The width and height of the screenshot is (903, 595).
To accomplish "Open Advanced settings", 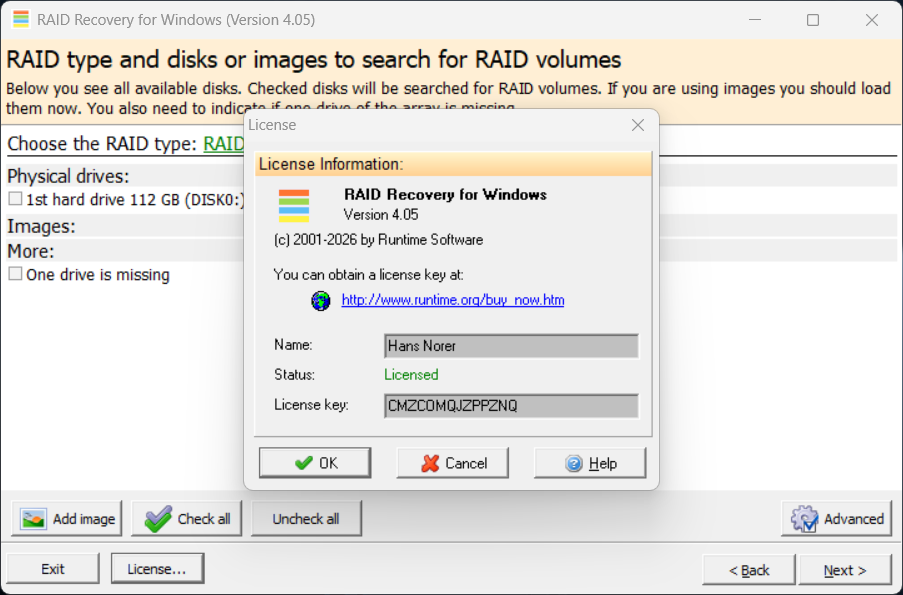I will click(837, 518).
